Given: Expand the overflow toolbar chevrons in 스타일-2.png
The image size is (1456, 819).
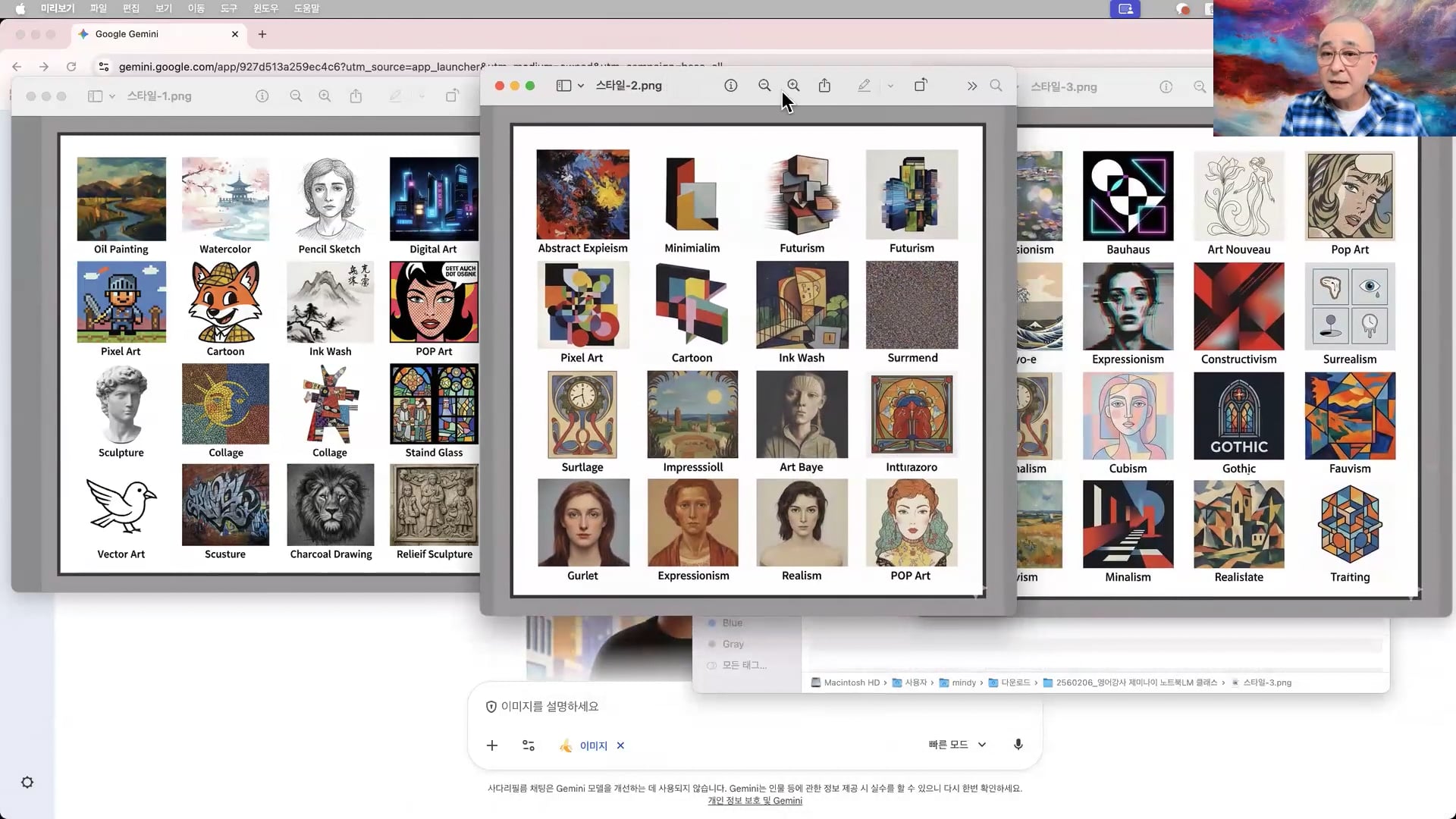Looking at the screenshot, I should [x=972, y=86].
